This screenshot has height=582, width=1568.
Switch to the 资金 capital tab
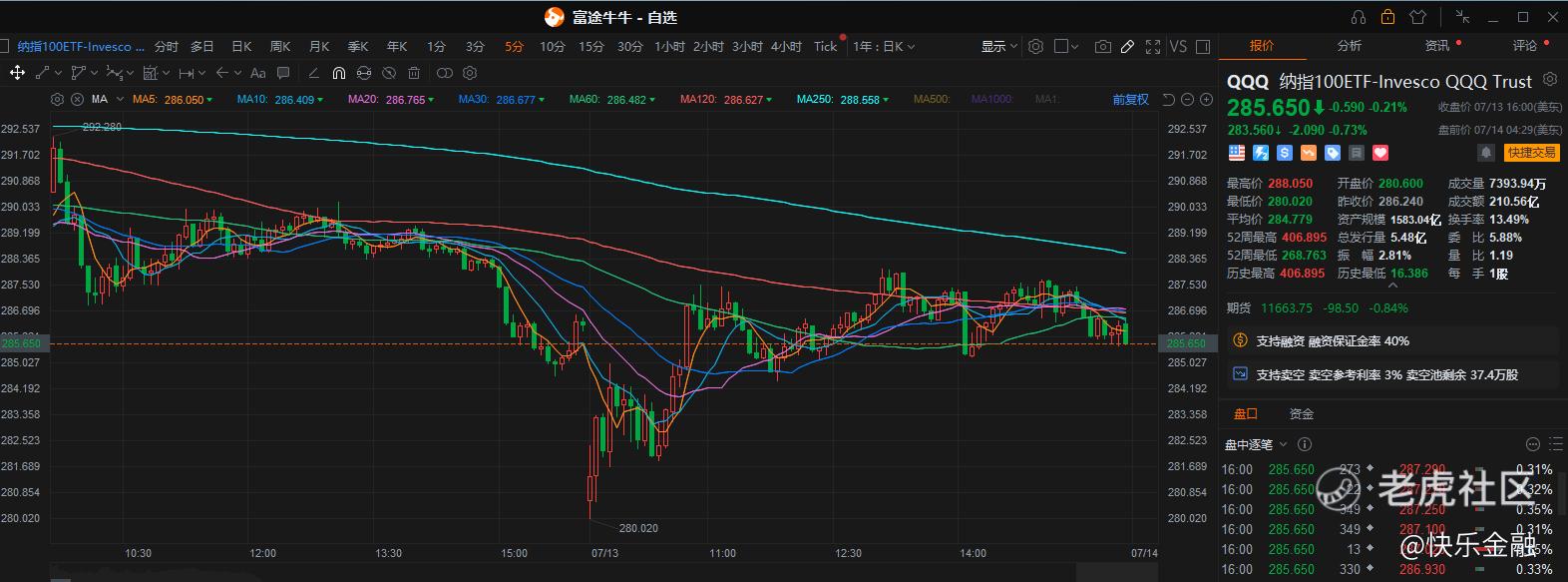[x=1301, y=413]
